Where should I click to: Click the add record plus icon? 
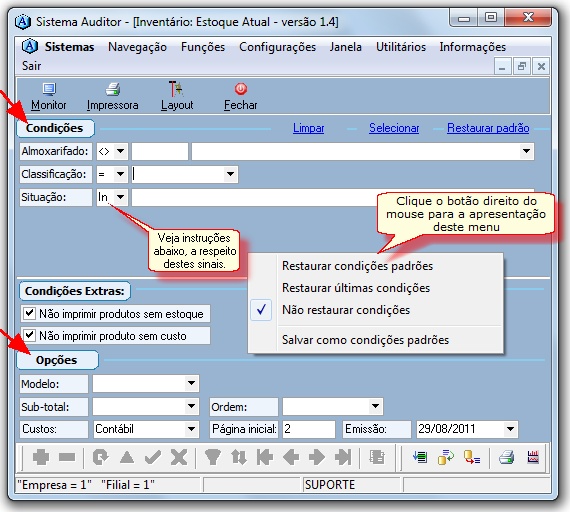41,457
